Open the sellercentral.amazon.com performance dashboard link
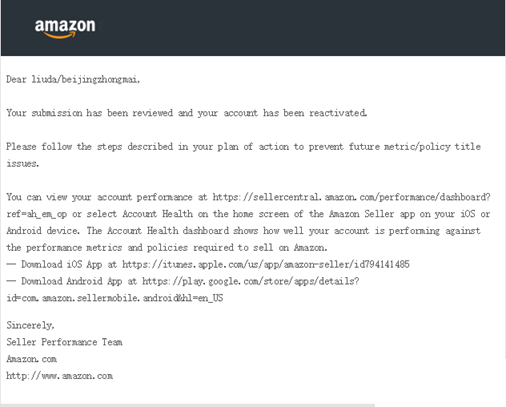Screen dimensions: 506x407 [352, 197]
